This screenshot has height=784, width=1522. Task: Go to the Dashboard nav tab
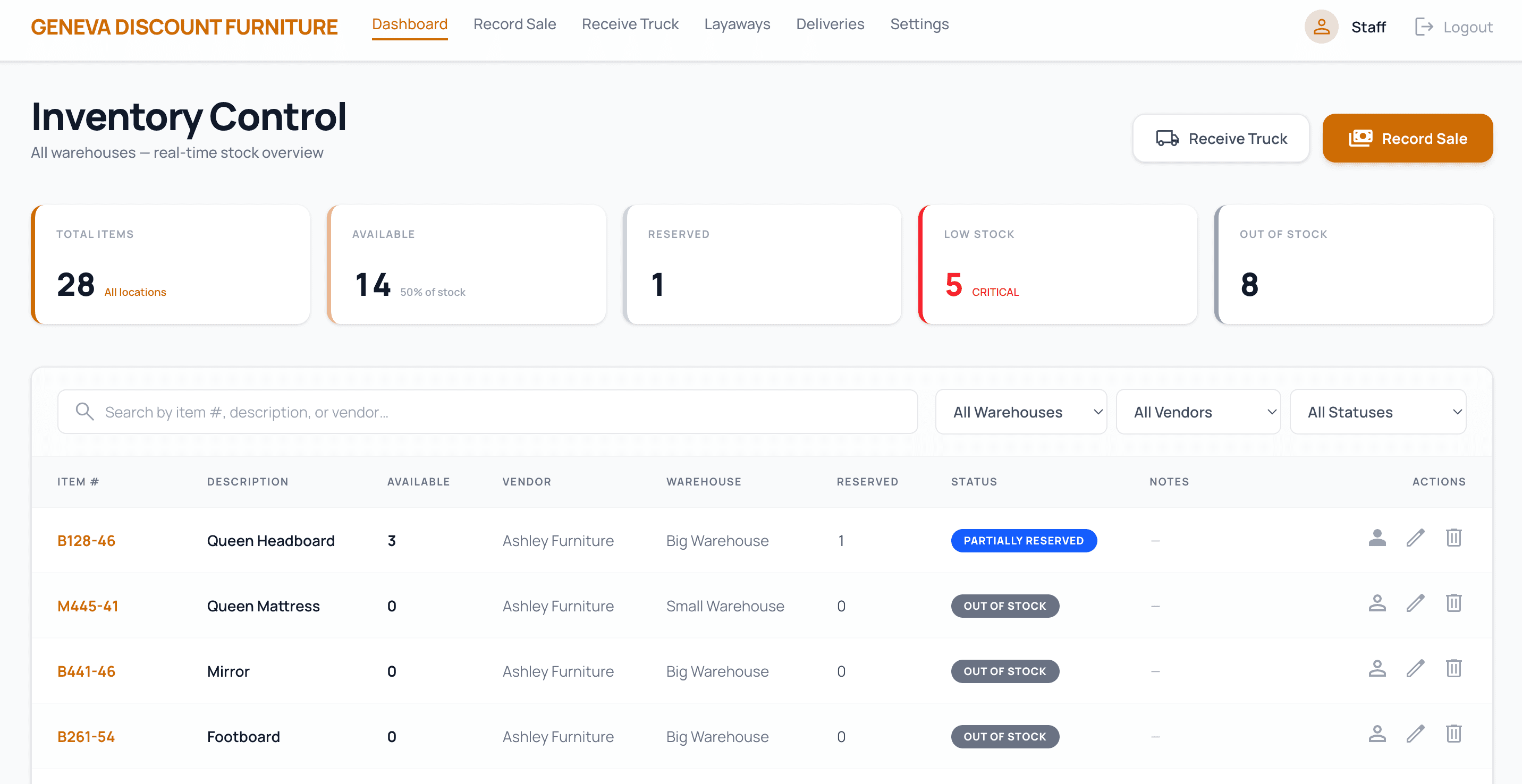(409, 24)
